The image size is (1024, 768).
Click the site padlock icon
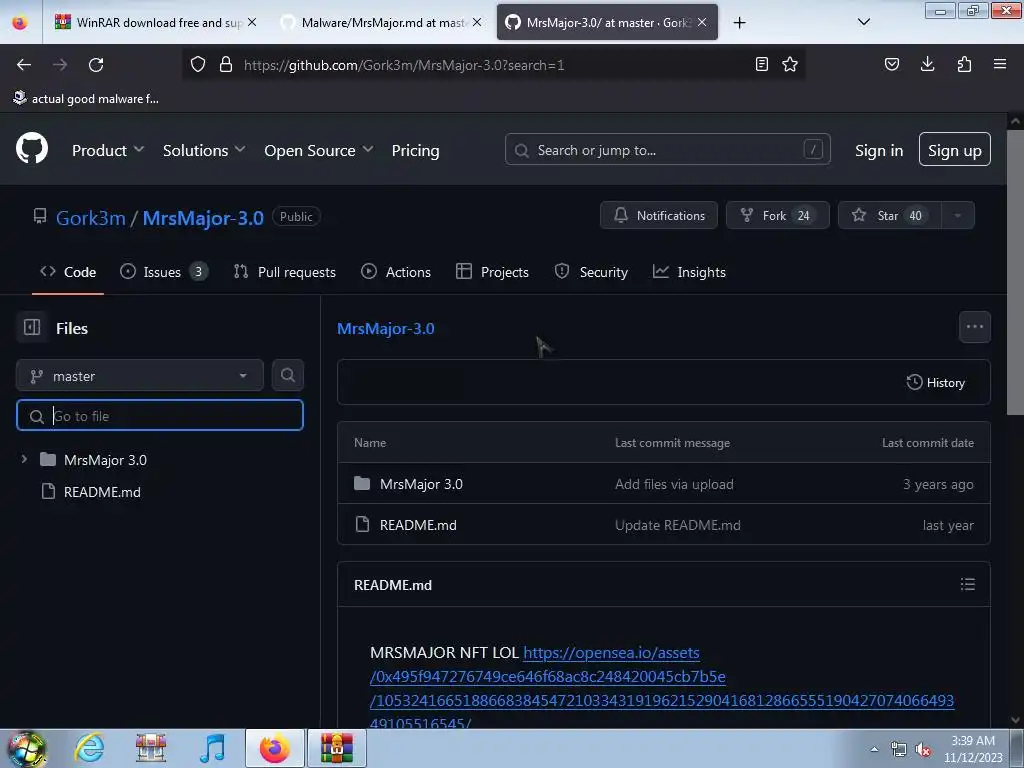[226, 65]
